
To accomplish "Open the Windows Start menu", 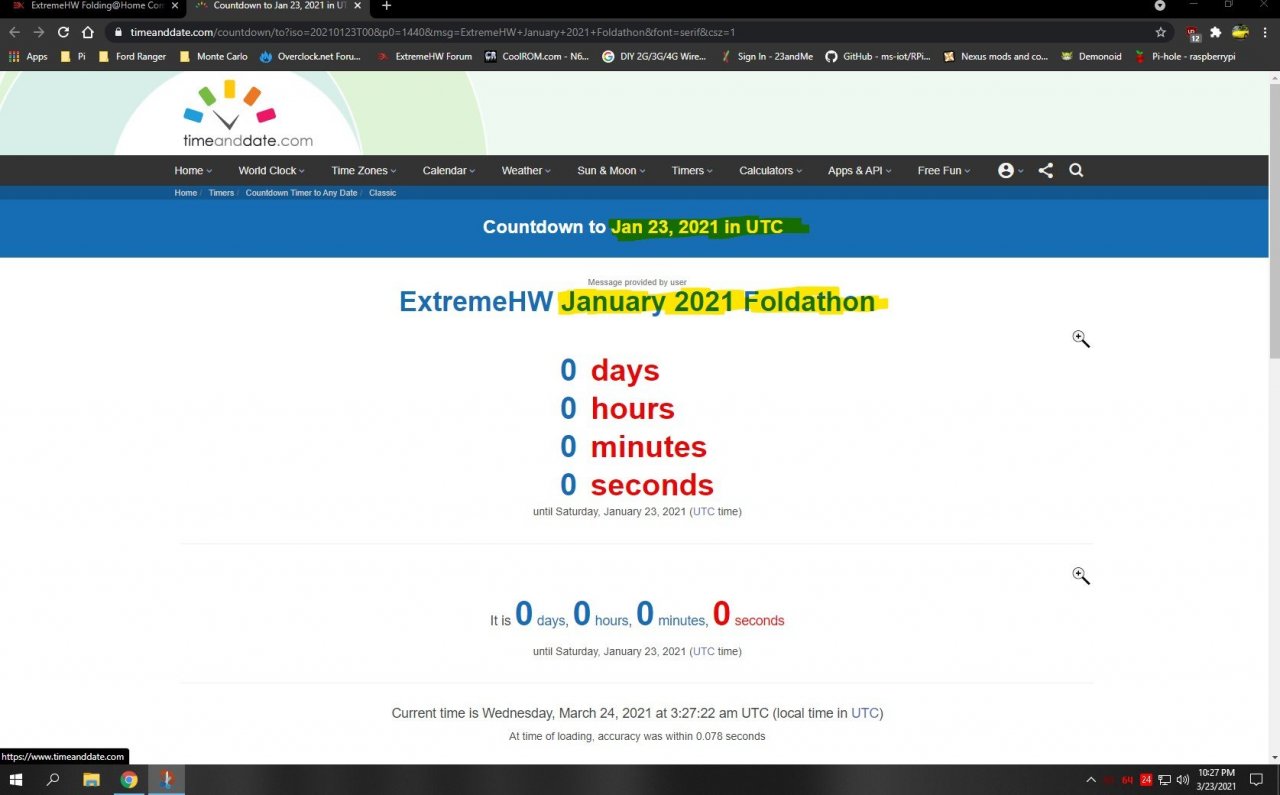I will click(x=15, y=779).
